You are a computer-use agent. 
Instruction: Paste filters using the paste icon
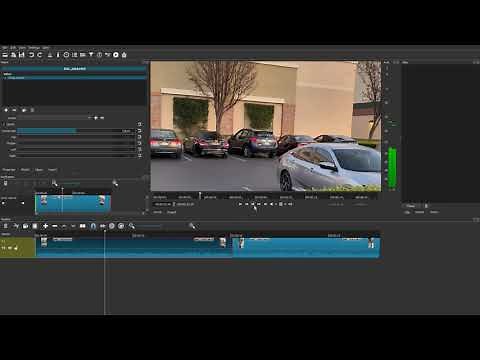pyautogui.click(x=32, y=110)
